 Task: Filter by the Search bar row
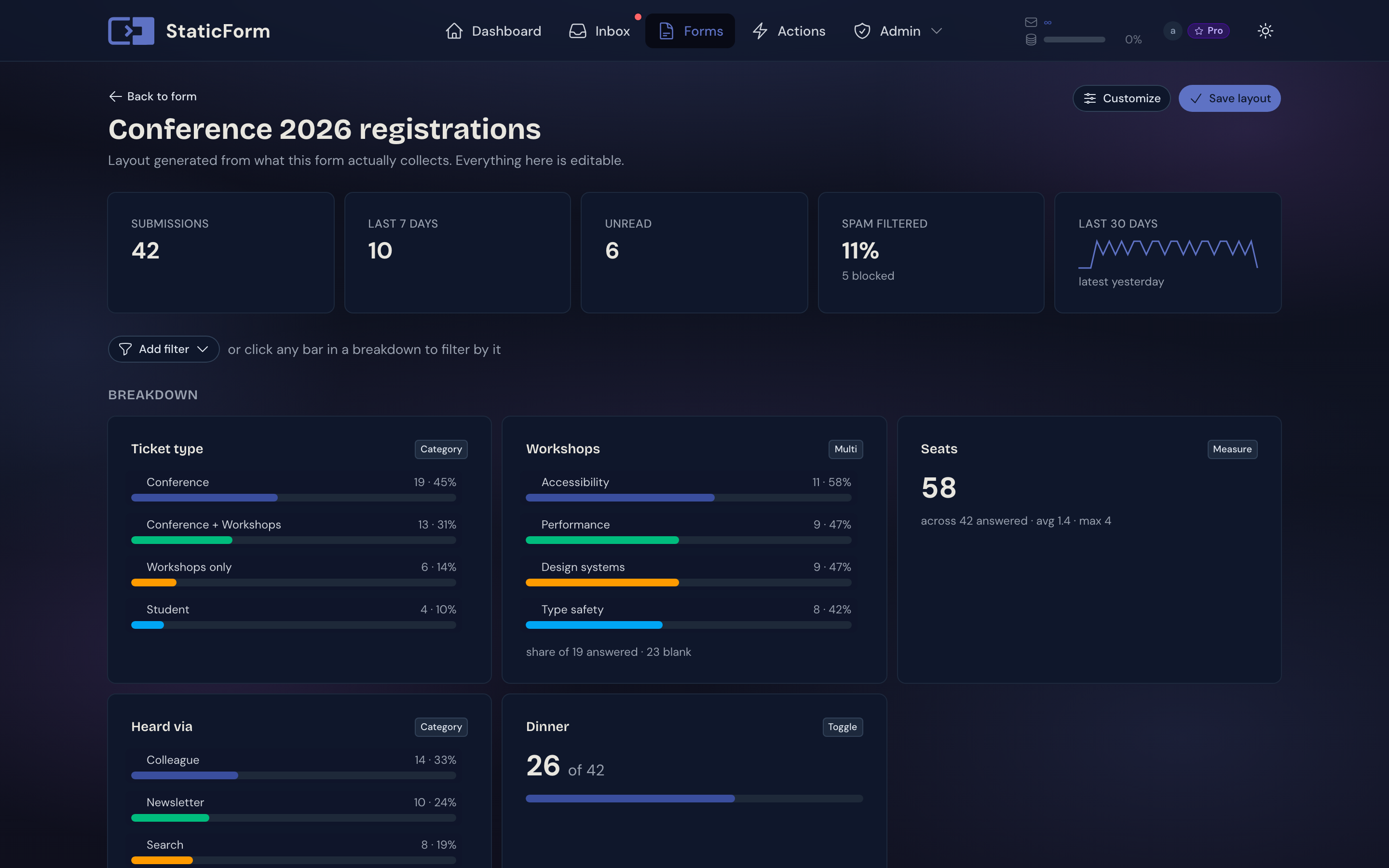tap(293, 851)
